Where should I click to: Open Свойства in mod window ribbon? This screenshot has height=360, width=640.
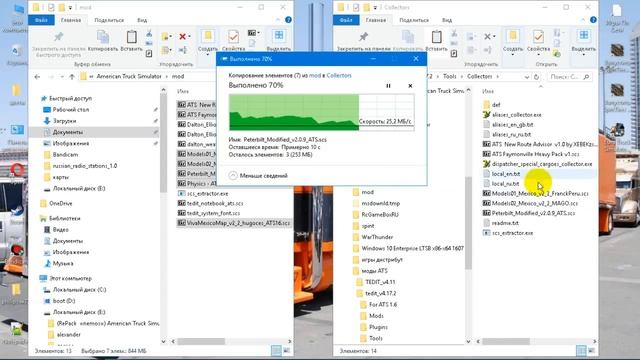pos(233,41)
